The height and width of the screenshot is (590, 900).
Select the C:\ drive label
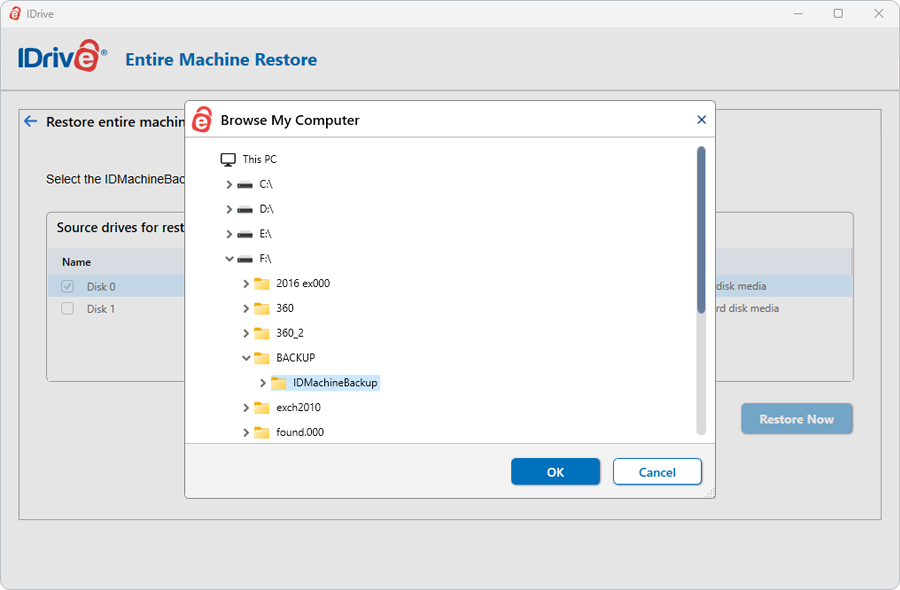(x=266, y=184)
